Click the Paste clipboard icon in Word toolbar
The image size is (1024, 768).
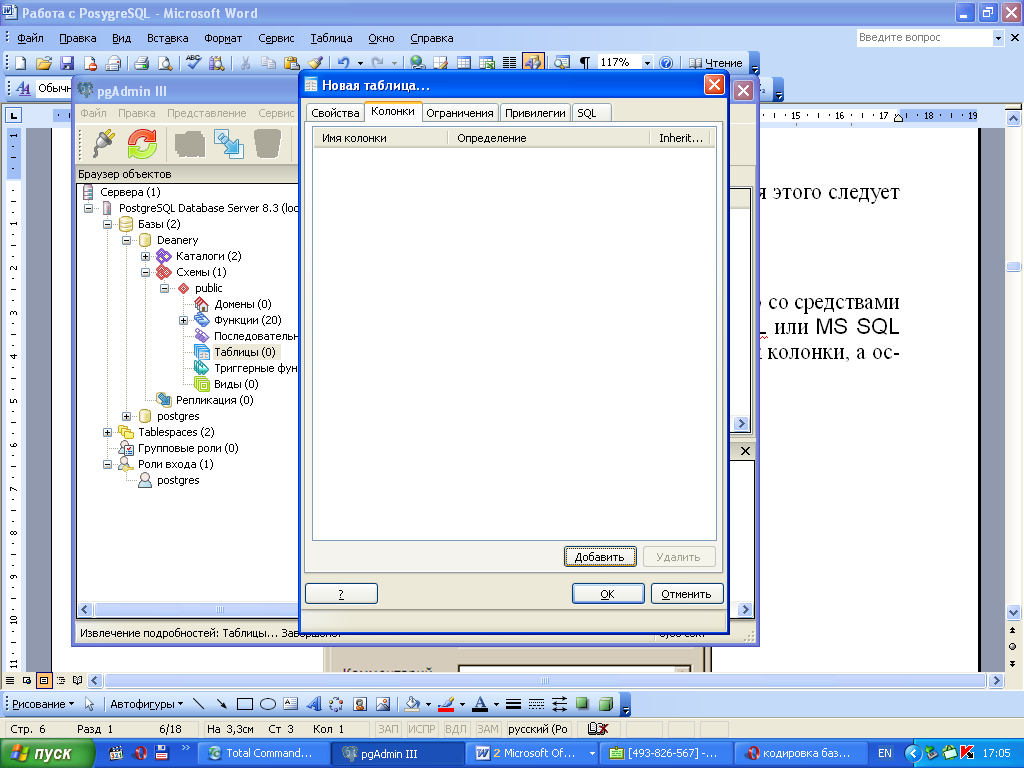click(x=292, y=63)
